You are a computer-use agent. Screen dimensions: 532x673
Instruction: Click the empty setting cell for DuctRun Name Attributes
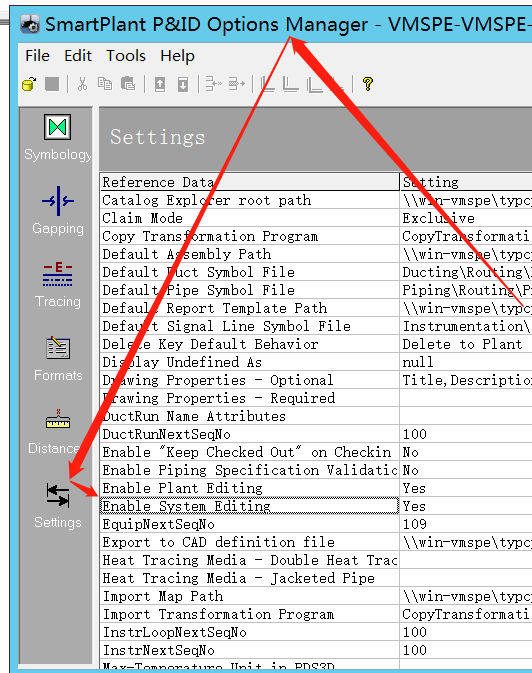(x=466, y=417)
